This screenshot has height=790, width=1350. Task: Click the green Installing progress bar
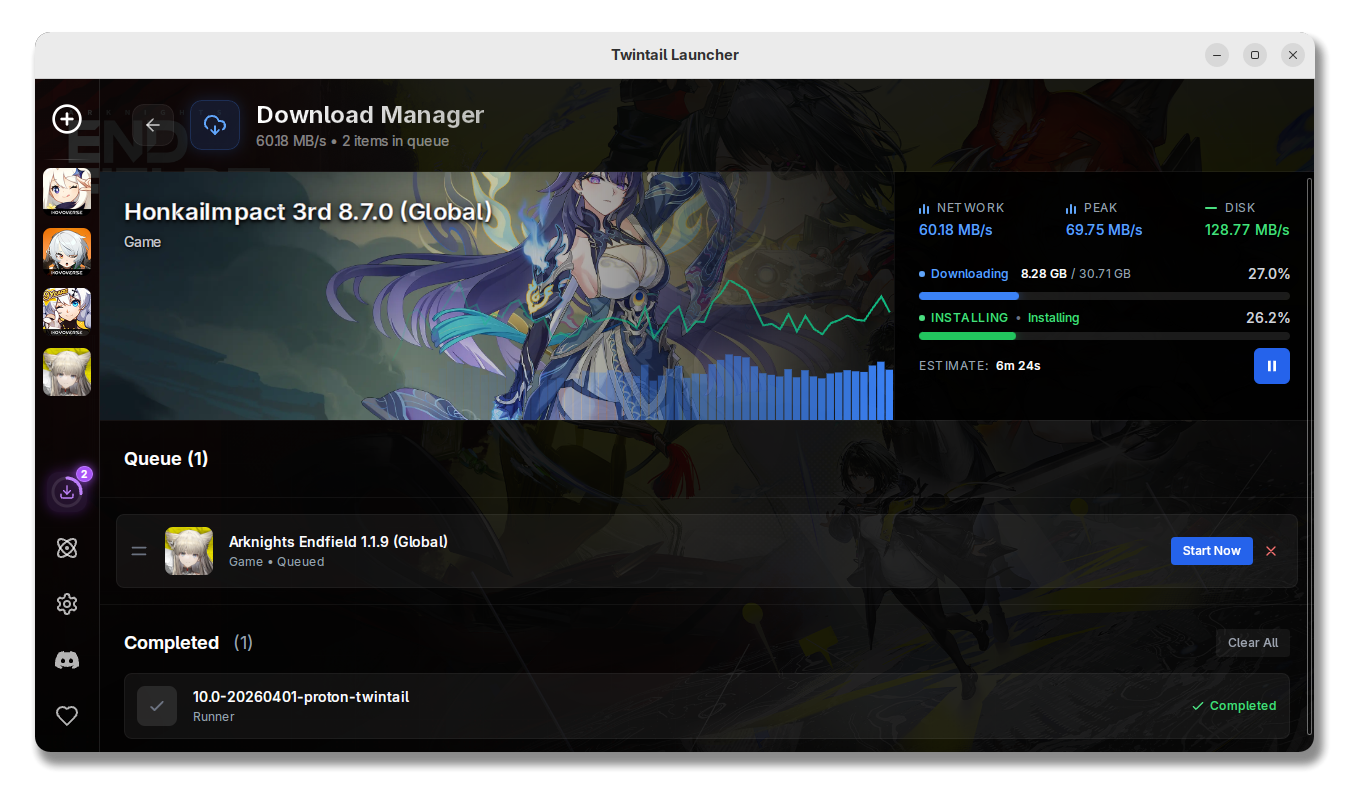coord(1104,336)
